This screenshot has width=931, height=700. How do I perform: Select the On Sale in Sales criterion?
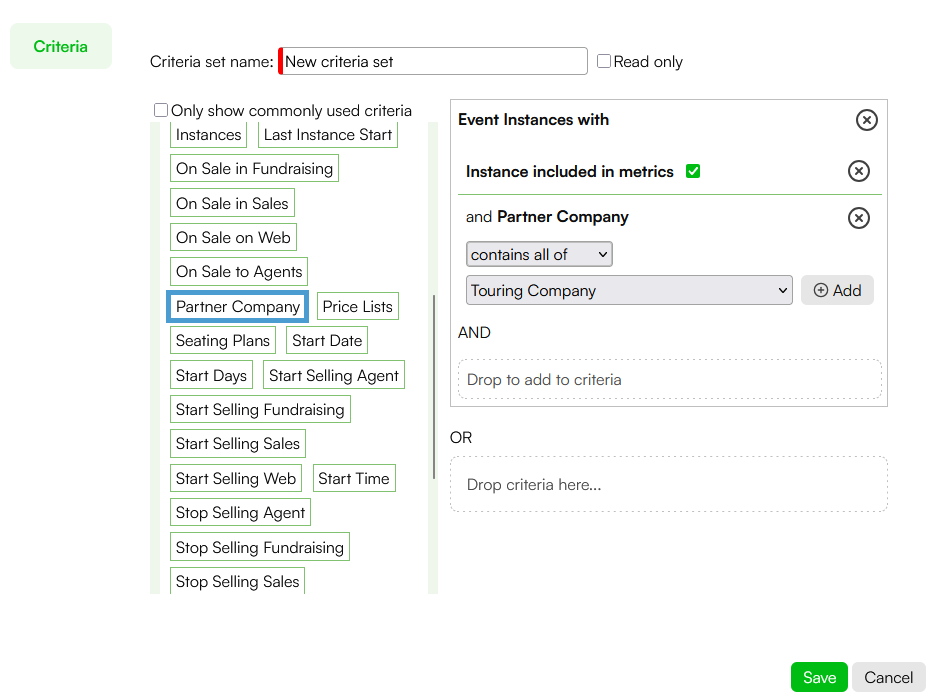(232, 203)
